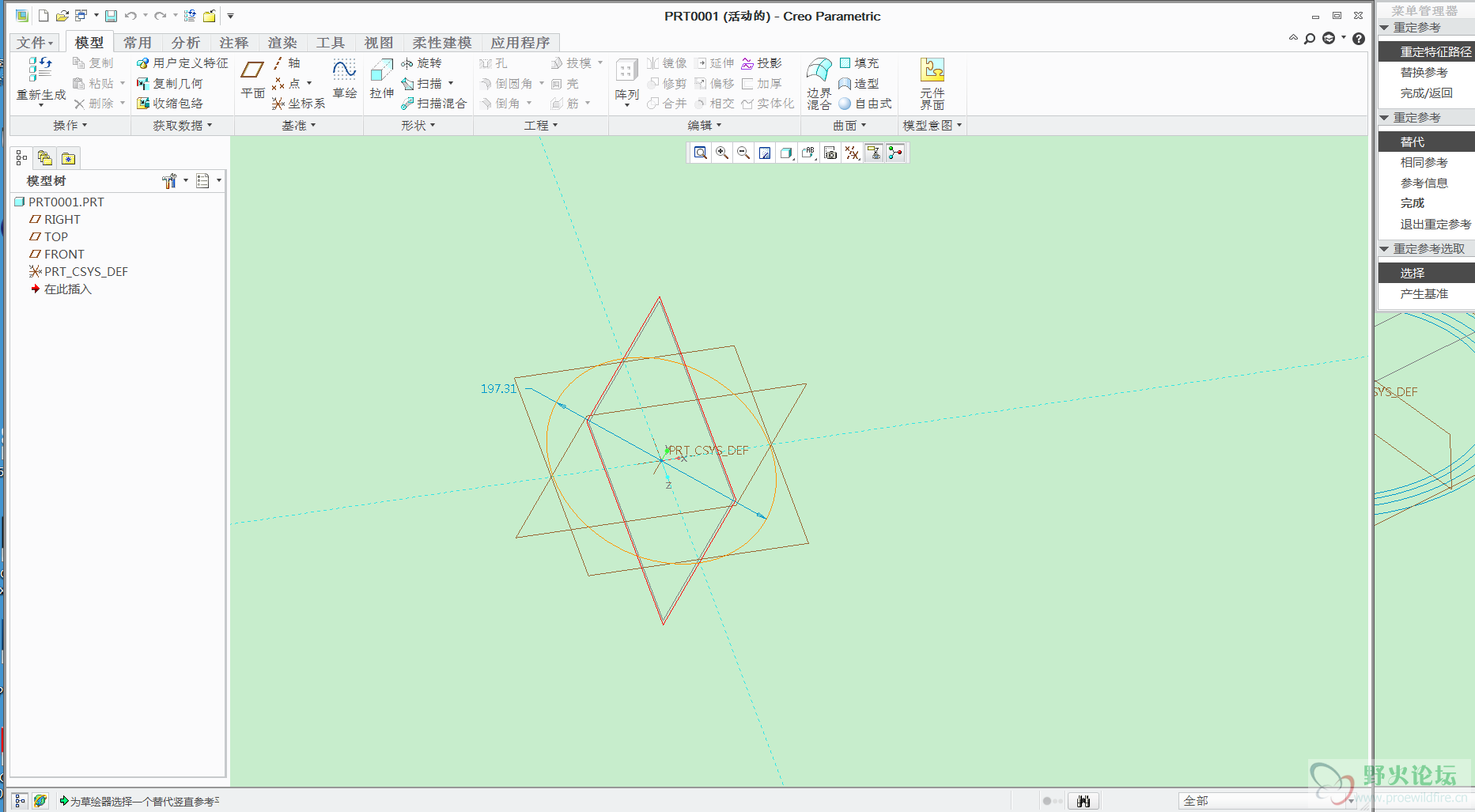1475x812 pixels.
Task: Toggle spin center display icon
Action: click(x=895, y=153)
